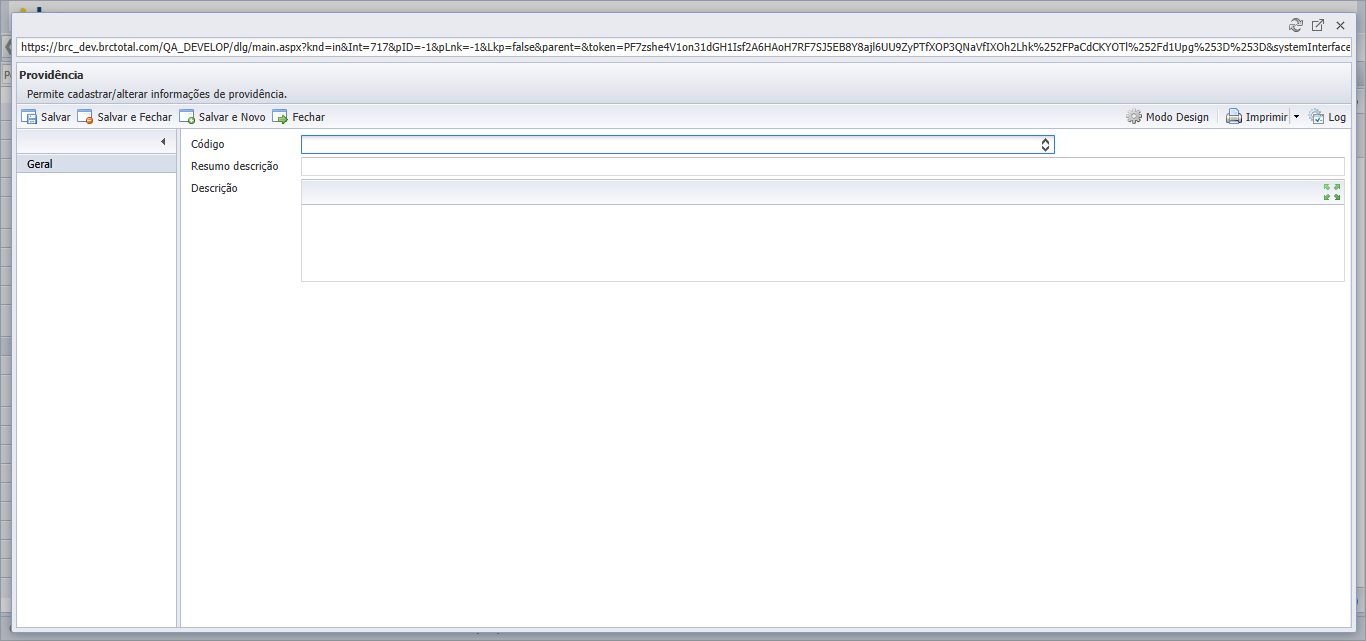Click the 'Providência' title text

(x=51, y=75)
